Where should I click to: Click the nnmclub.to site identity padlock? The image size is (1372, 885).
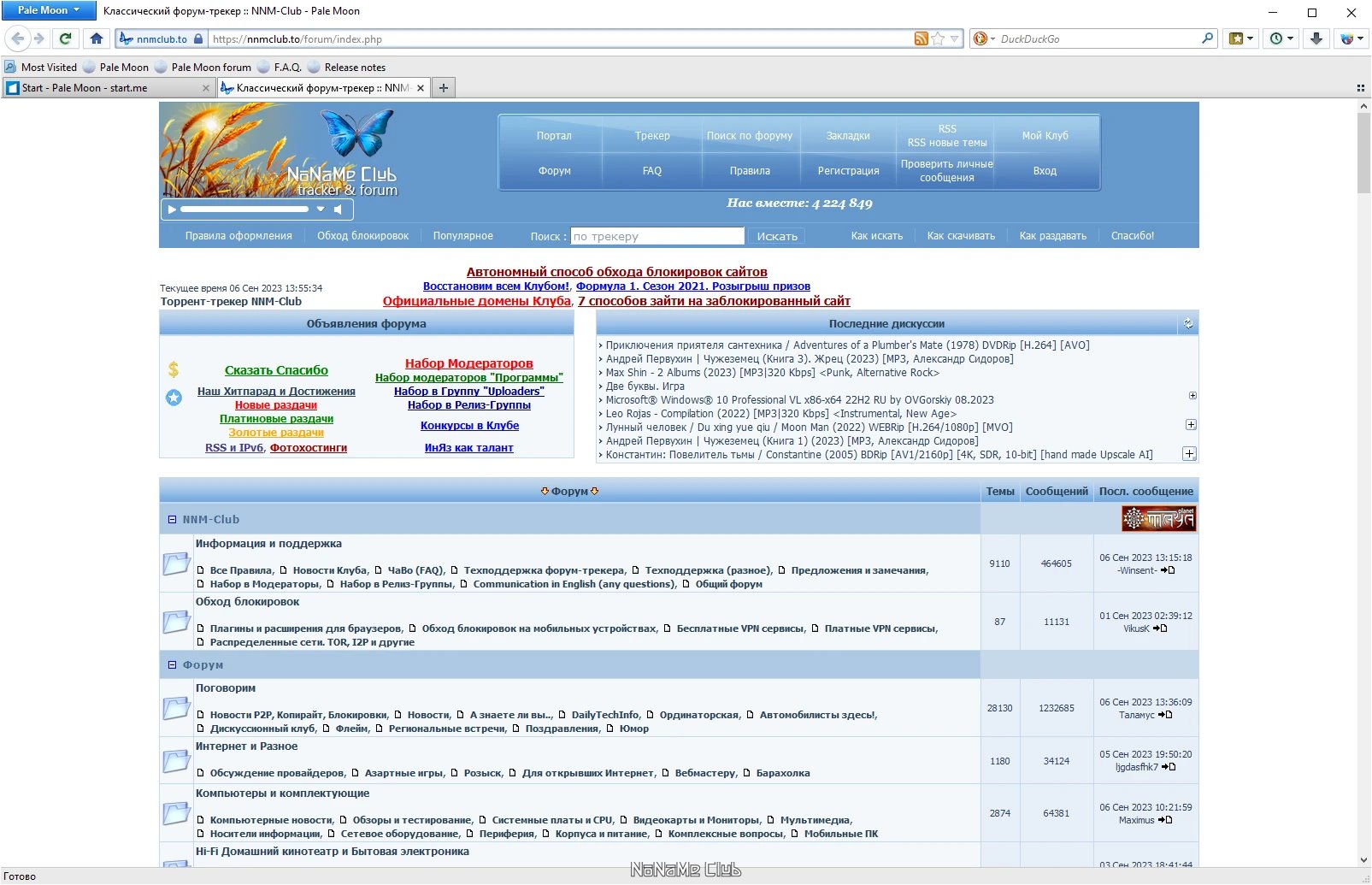pyautogui.click(x=198, y=38)
